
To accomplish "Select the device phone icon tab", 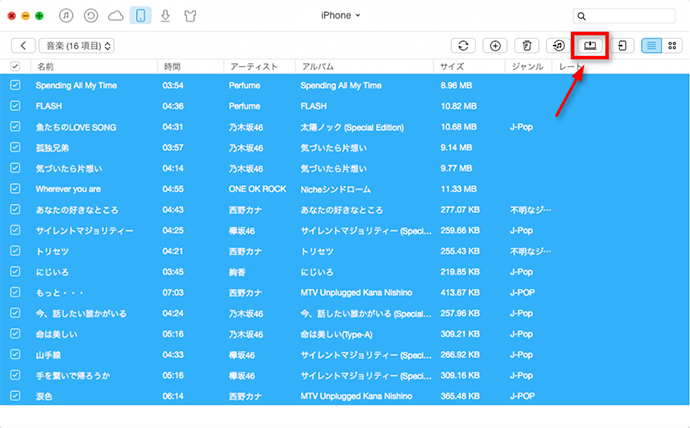I will pyautogui.click(x=140, y=16).
